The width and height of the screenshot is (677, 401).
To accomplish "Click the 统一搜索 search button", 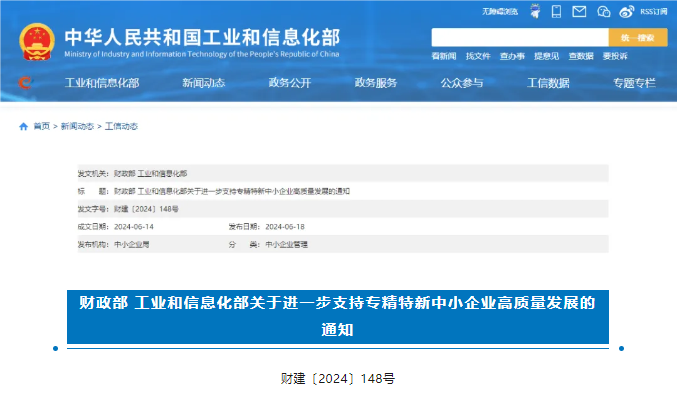I will [x=638, y=38].
